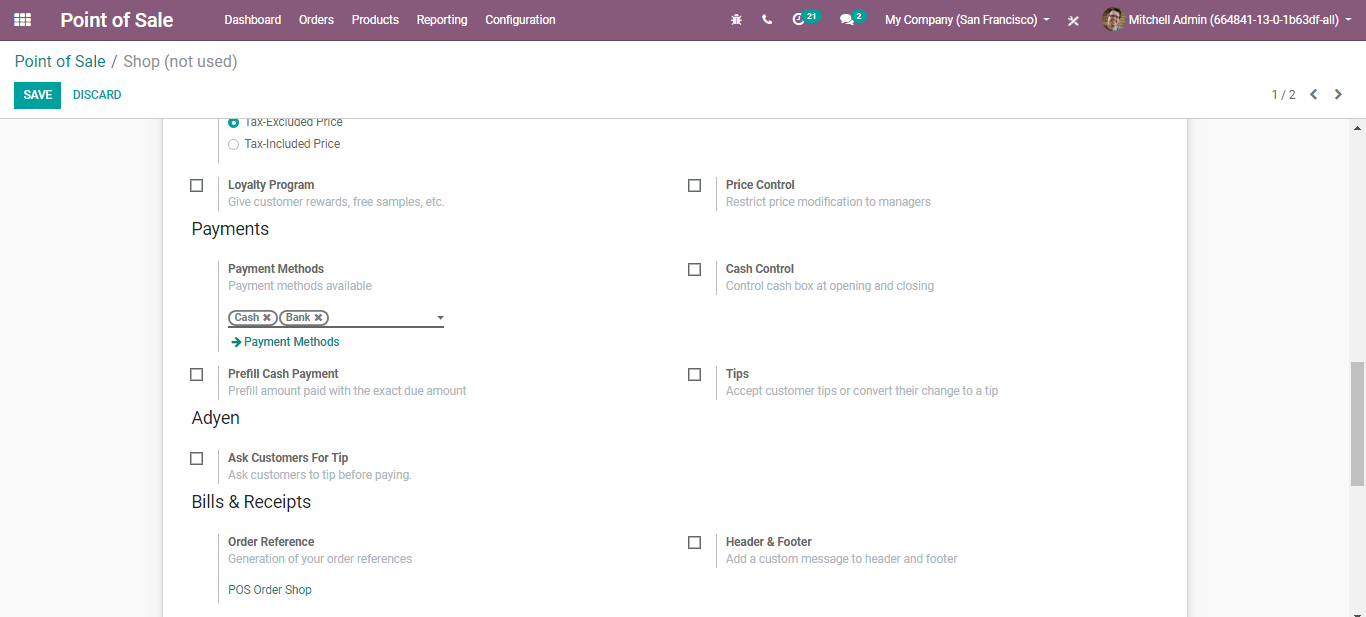Open the messages chat icon with 2 badge
1366x617 pixels.
[x=852, y=19]
